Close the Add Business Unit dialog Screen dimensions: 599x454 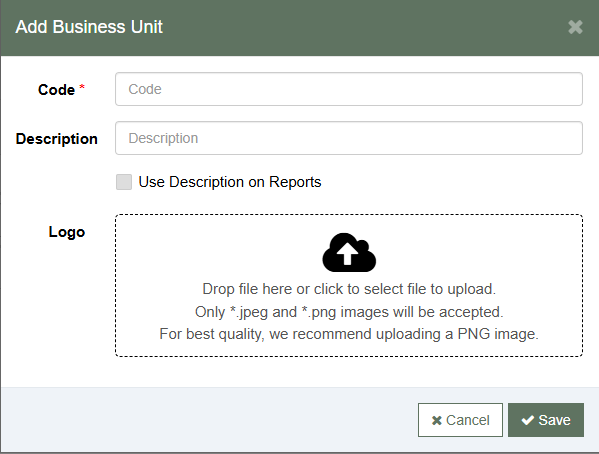click(x=575, y=27)
